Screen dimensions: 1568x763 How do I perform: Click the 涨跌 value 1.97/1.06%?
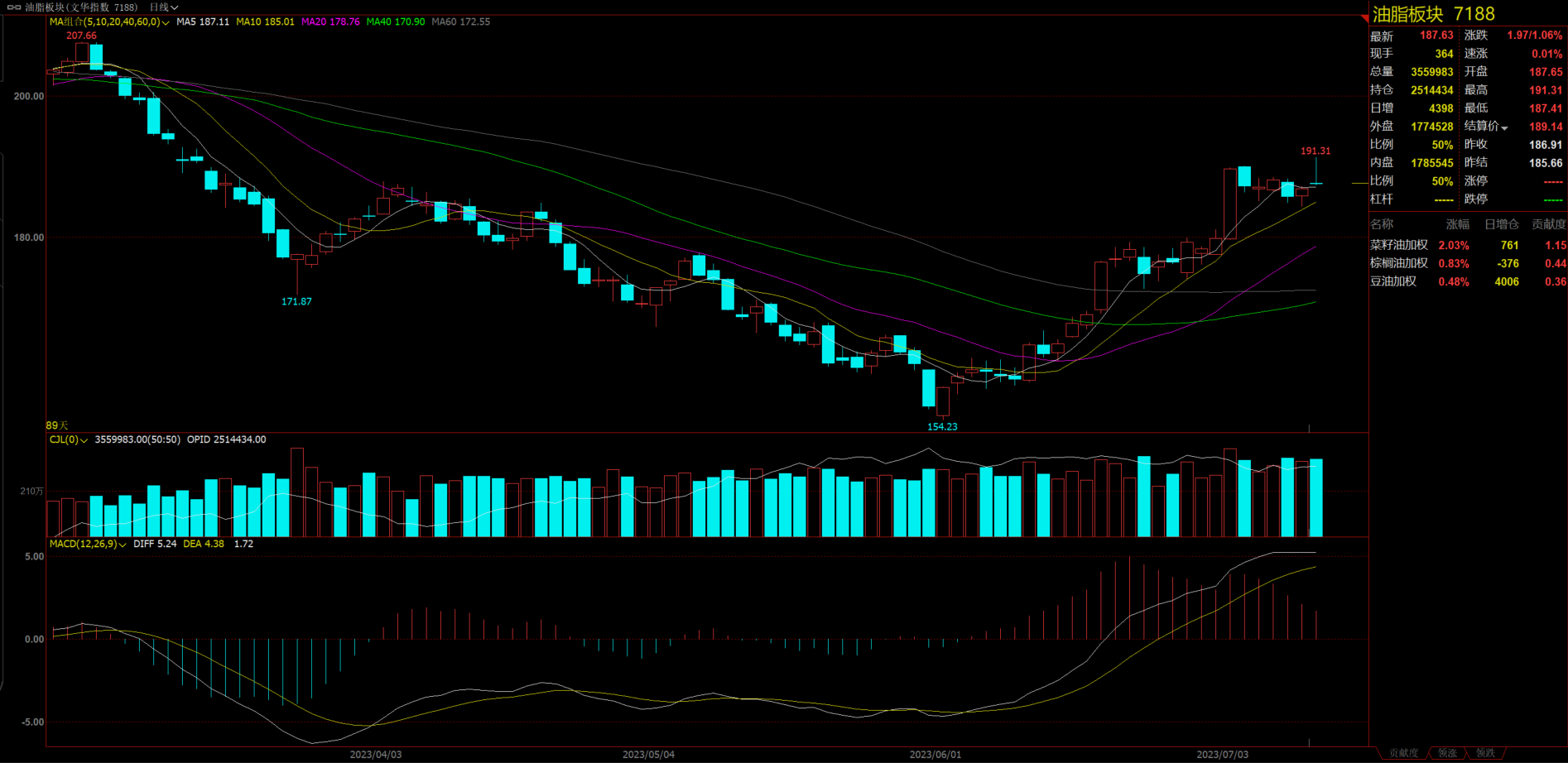(x=1535, y=36)
